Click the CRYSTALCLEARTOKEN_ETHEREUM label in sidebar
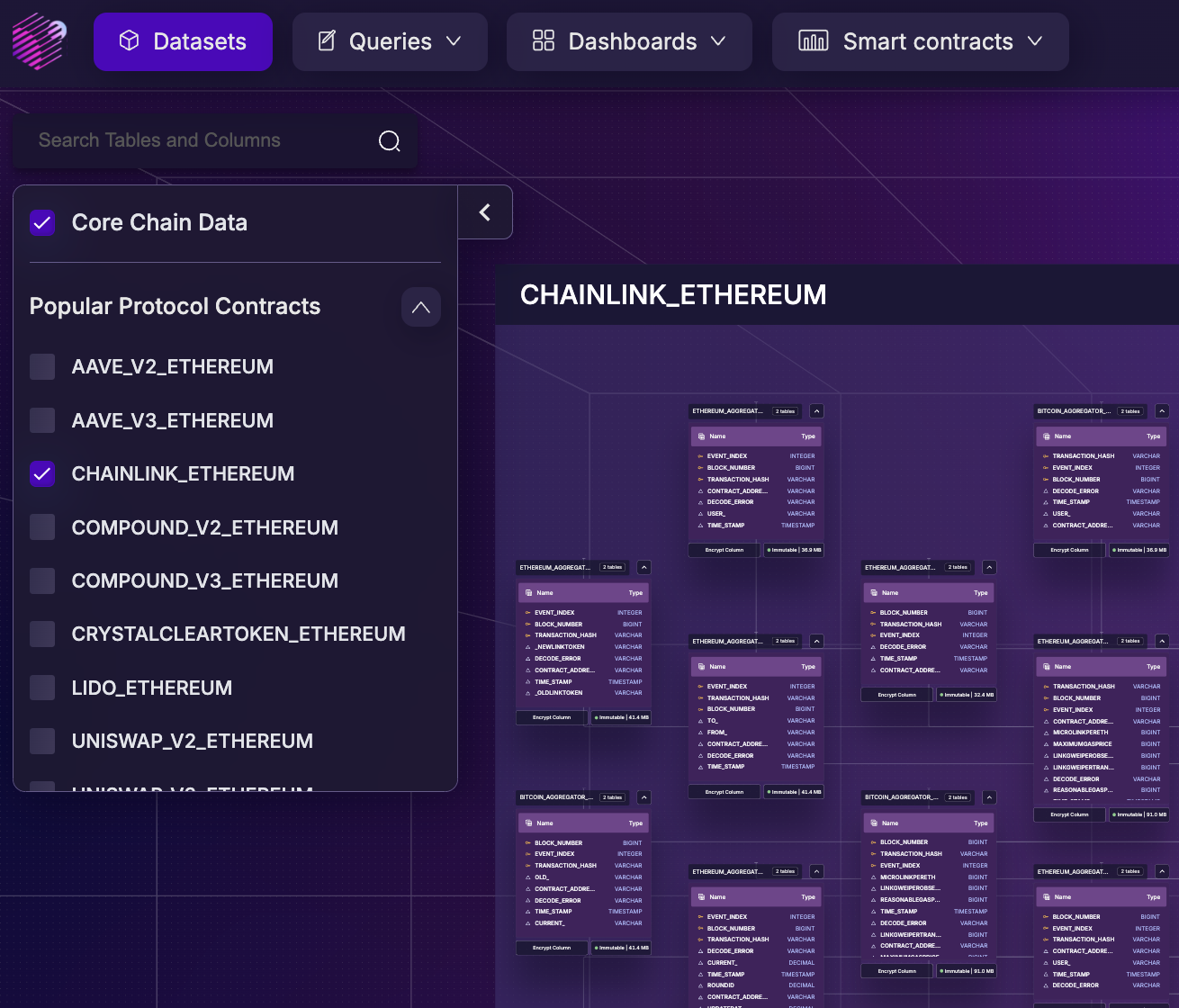The width and height of the screenshot is (1179, 1008). 238,634
